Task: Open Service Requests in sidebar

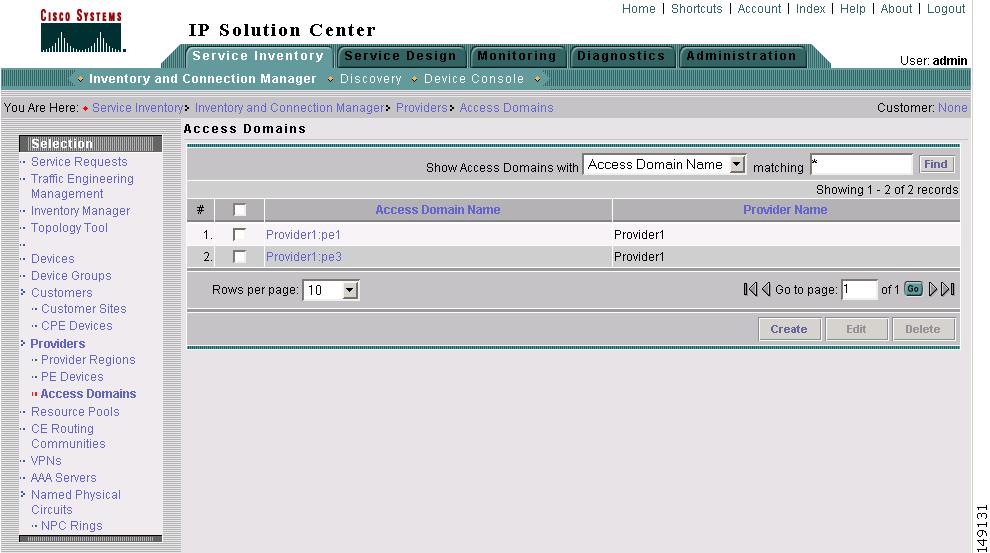Action: click(x=79, y=162)
